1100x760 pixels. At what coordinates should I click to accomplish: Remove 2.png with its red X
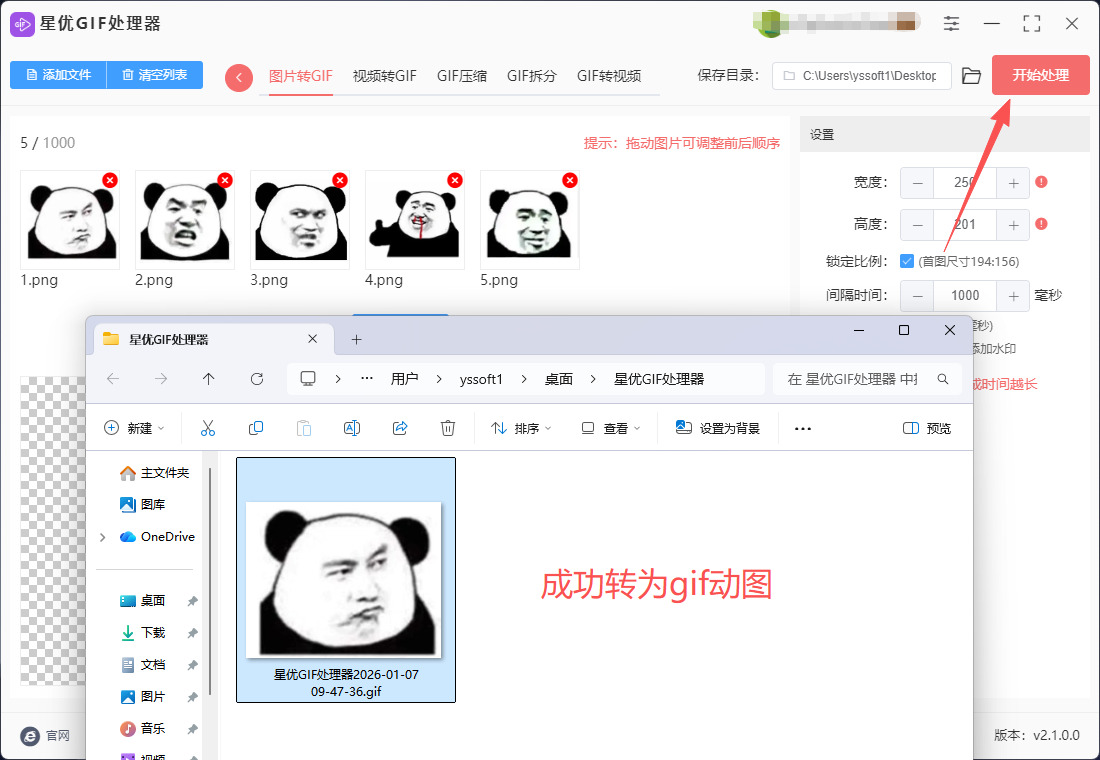coord(224,180)
